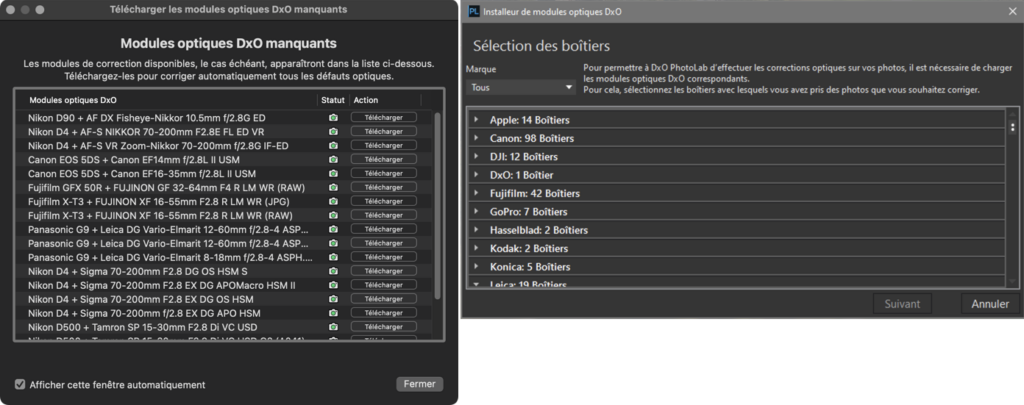1024x405 pixels.
Task: Expand DxO: 1 Boîtier
Action: point(476,174)
